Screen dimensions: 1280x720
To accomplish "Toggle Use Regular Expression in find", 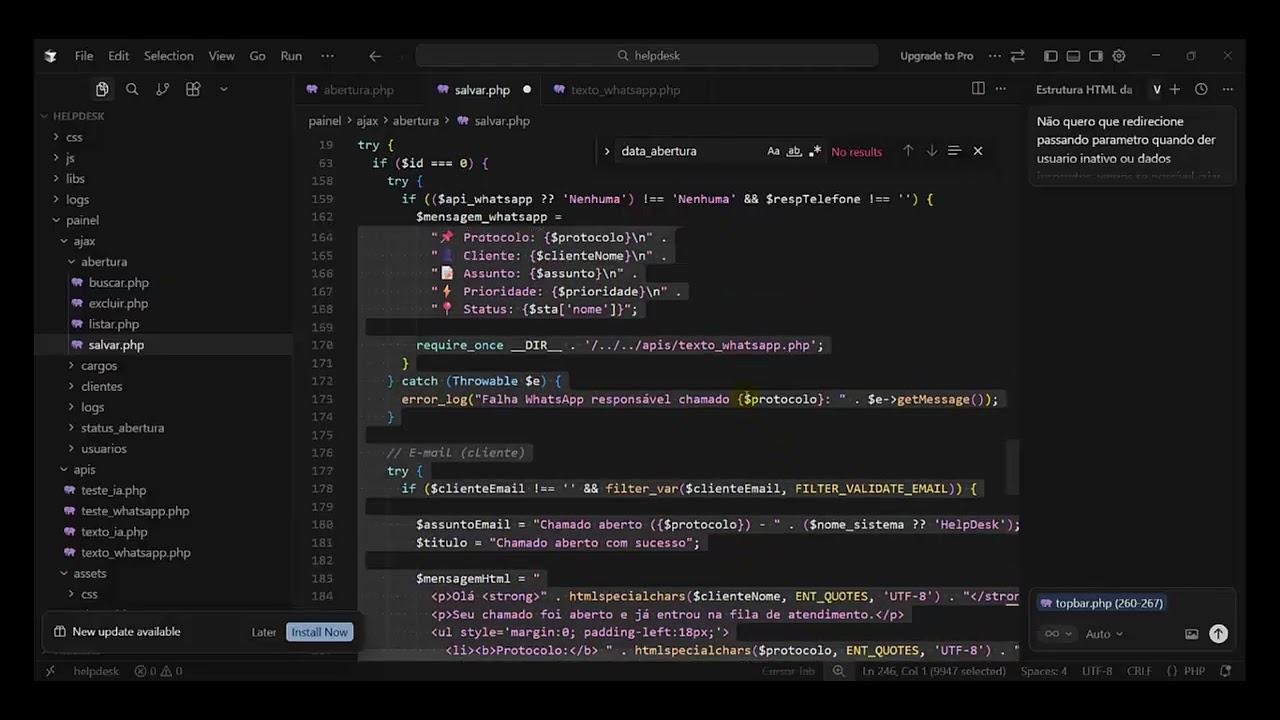I will tap(815, 151).
